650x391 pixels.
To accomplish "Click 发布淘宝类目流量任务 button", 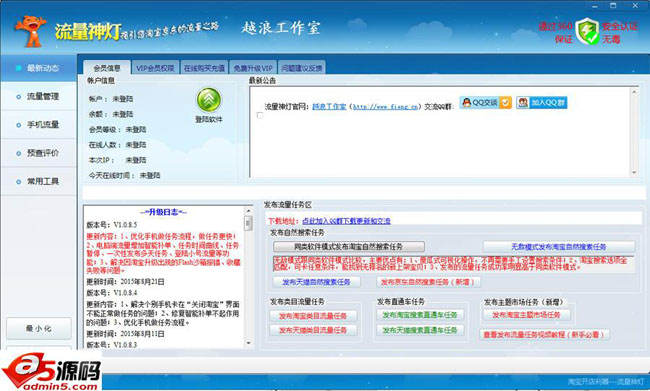I will [313, 316].
